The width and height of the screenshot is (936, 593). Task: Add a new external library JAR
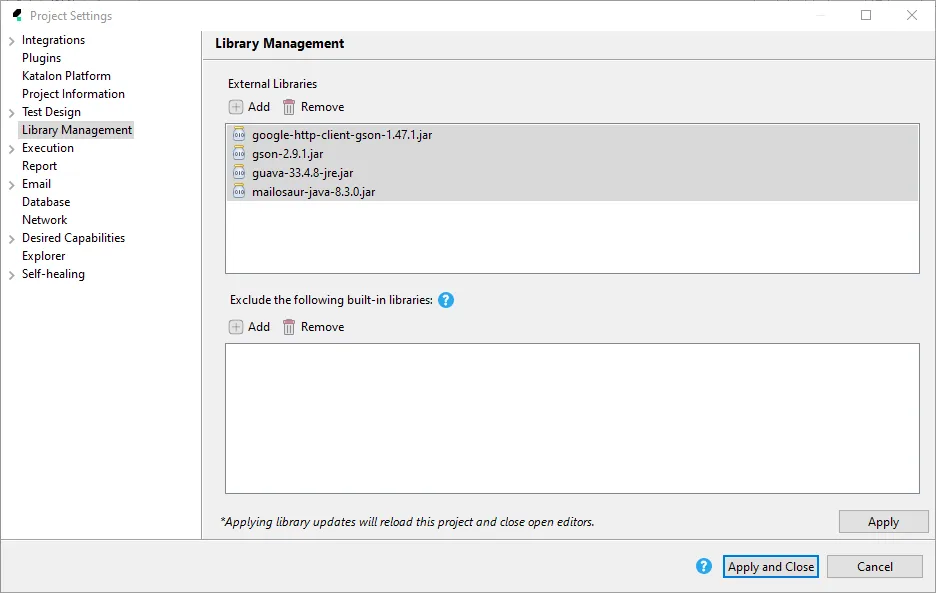(x=248, y=107)
